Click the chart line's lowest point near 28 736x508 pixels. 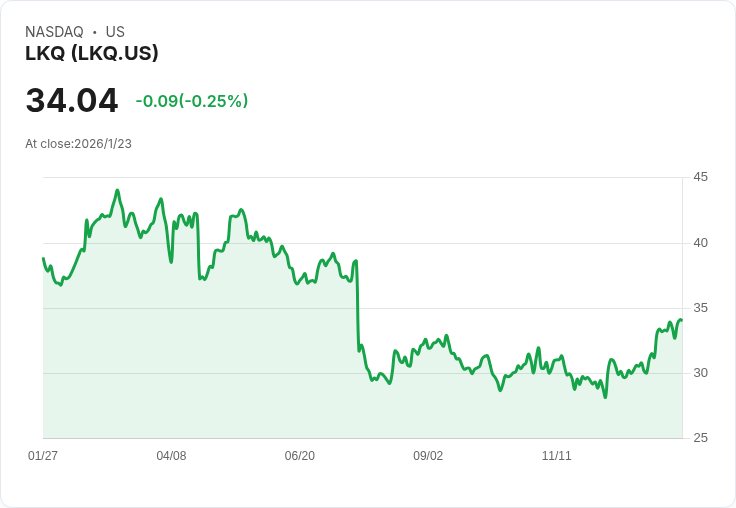pyautogui.click(x=605, y=397)
